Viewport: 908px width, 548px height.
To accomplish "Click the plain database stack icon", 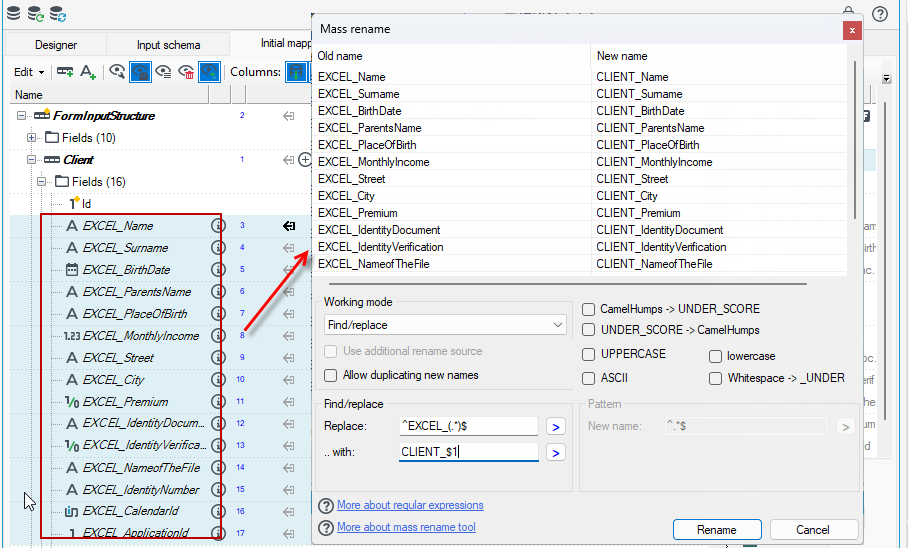I will pyautogui.click(x=13, y=13).
